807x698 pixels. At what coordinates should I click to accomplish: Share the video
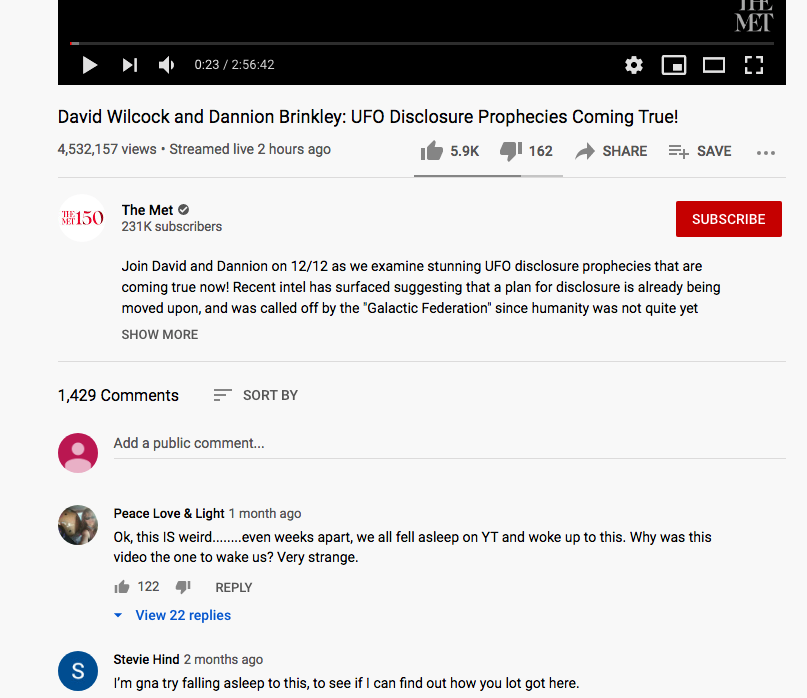click(611, 151)
